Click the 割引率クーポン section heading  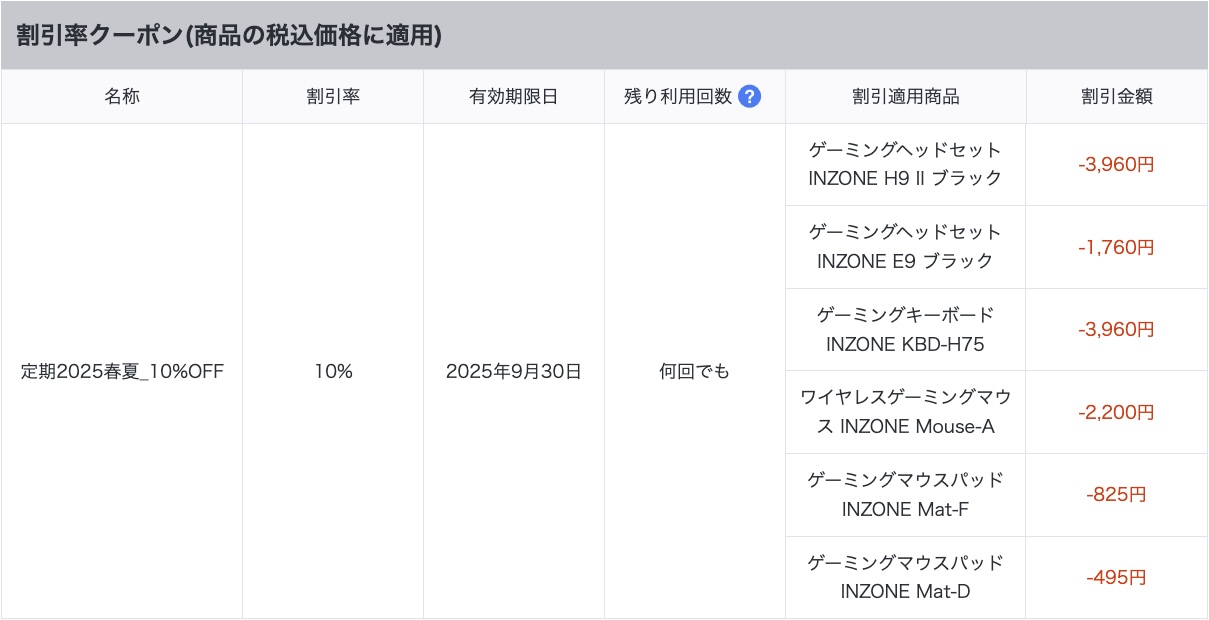tap(229, 35)
